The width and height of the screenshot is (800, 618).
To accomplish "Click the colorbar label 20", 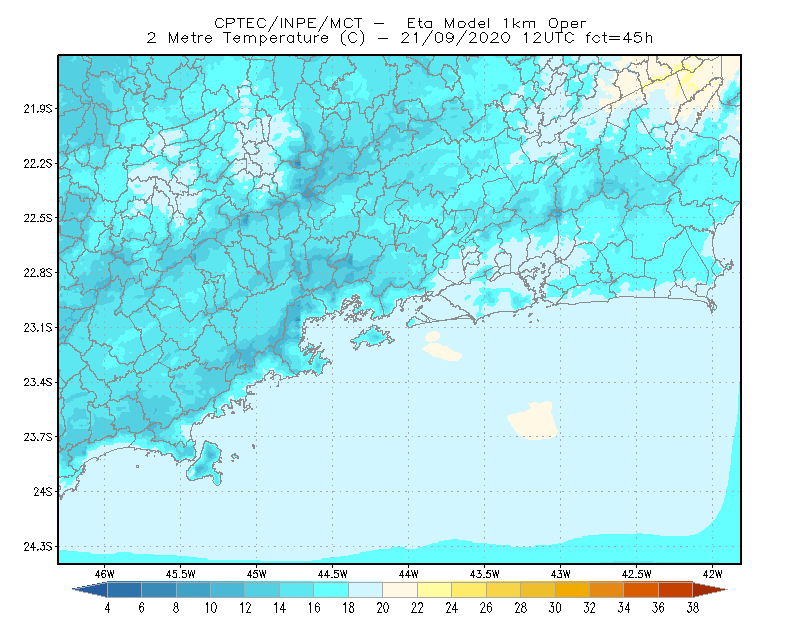I will 383,608.
